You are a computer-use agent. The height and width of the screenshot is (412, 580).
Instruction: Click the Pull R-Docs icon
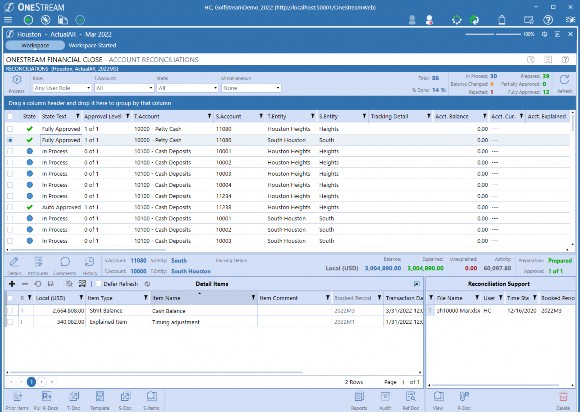47,396
